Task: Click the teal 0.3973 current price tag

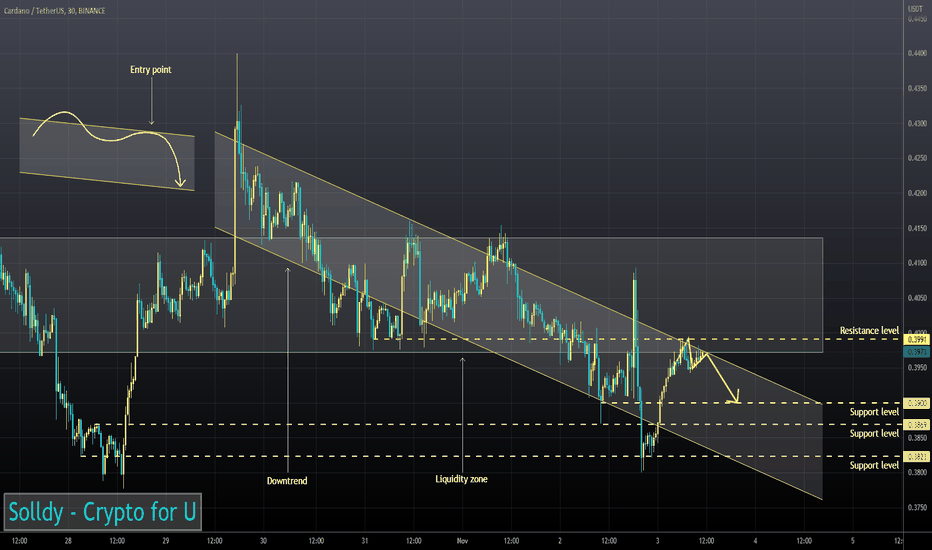Action: pyautogui.click(x=916, y=352)
